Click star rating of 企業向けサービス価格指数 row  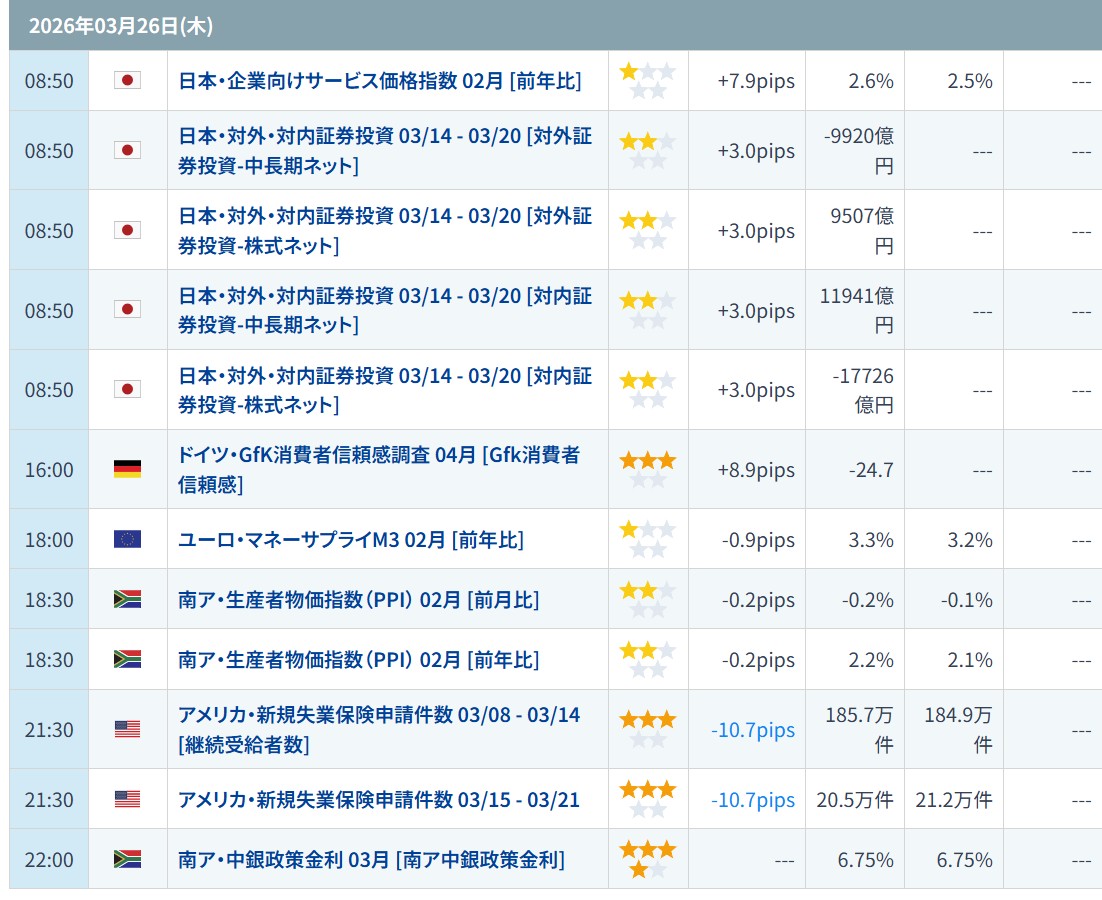[647, 80]
